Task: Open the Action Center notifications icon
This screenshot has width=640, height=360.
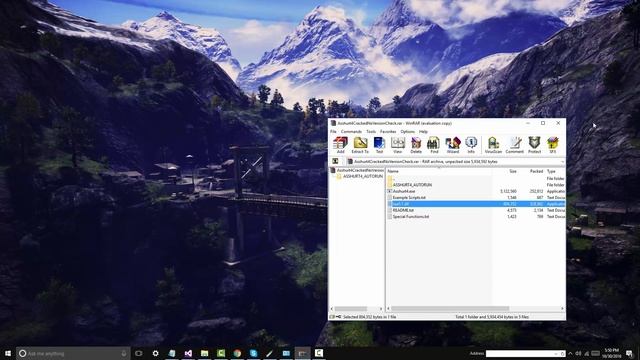Action: 630,353
